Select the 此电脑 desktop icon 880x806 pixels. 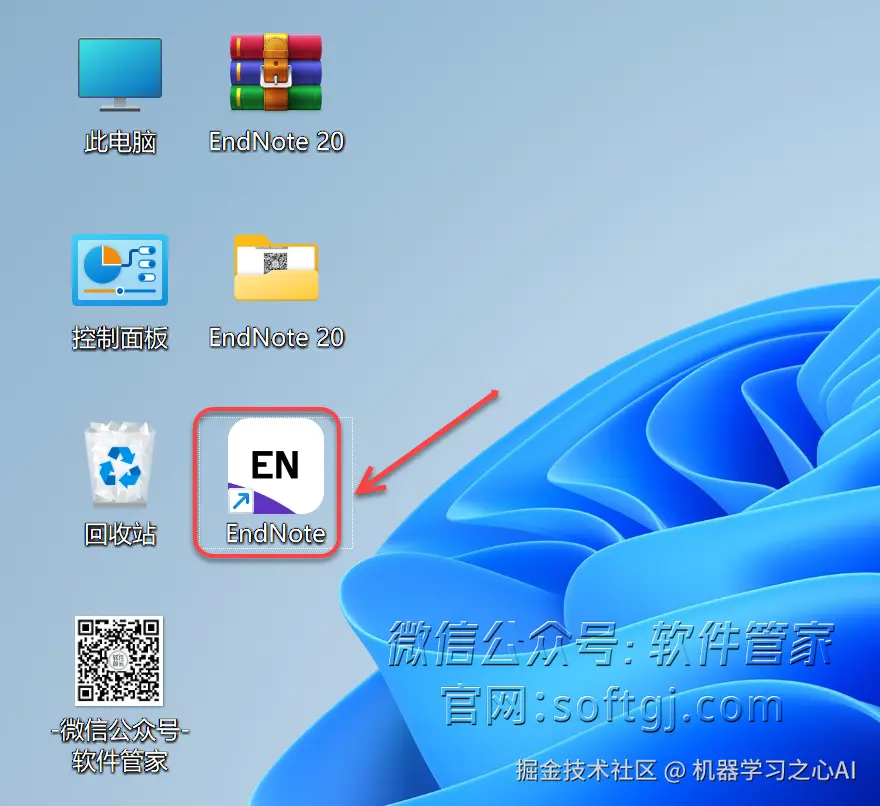[x=120, y=74]
